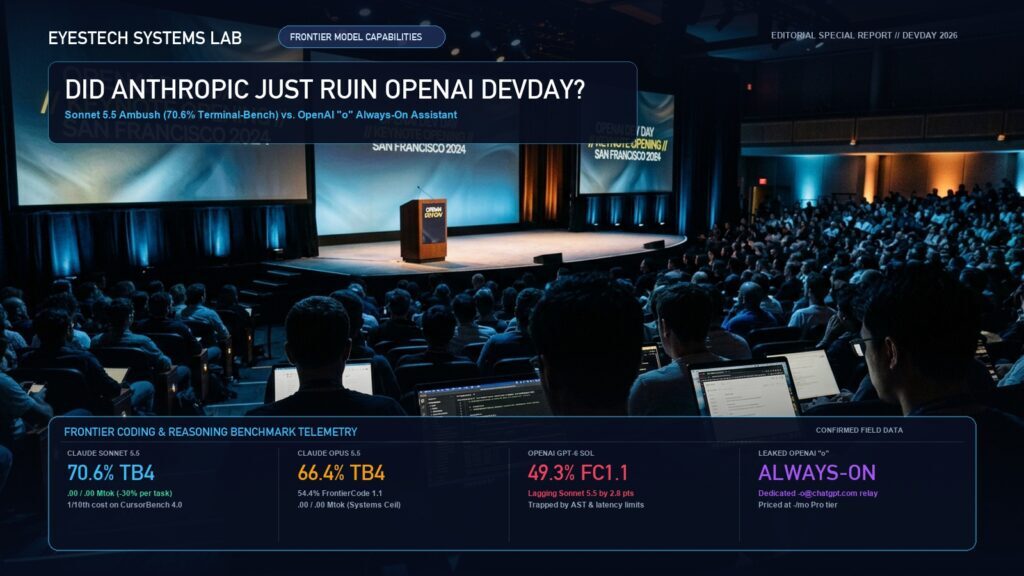This screenshot has height=576, width=1024.
Task: Click '1/10th cost on CursorBench 4.0' line
Action: point(125,504)
